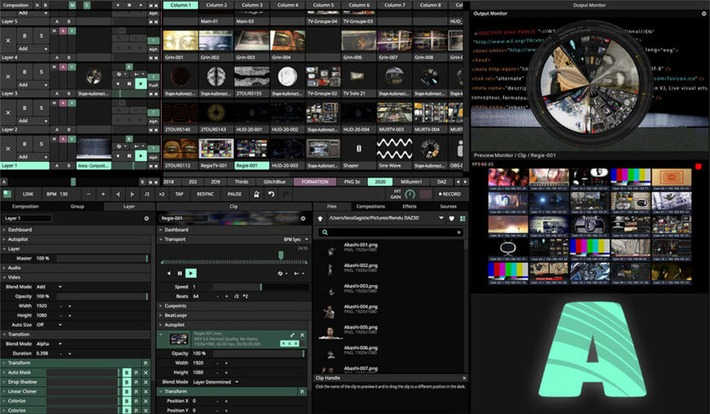Remove the Auto Mask effect
Viewport: 710px width, 414px height.
point(146,372)
